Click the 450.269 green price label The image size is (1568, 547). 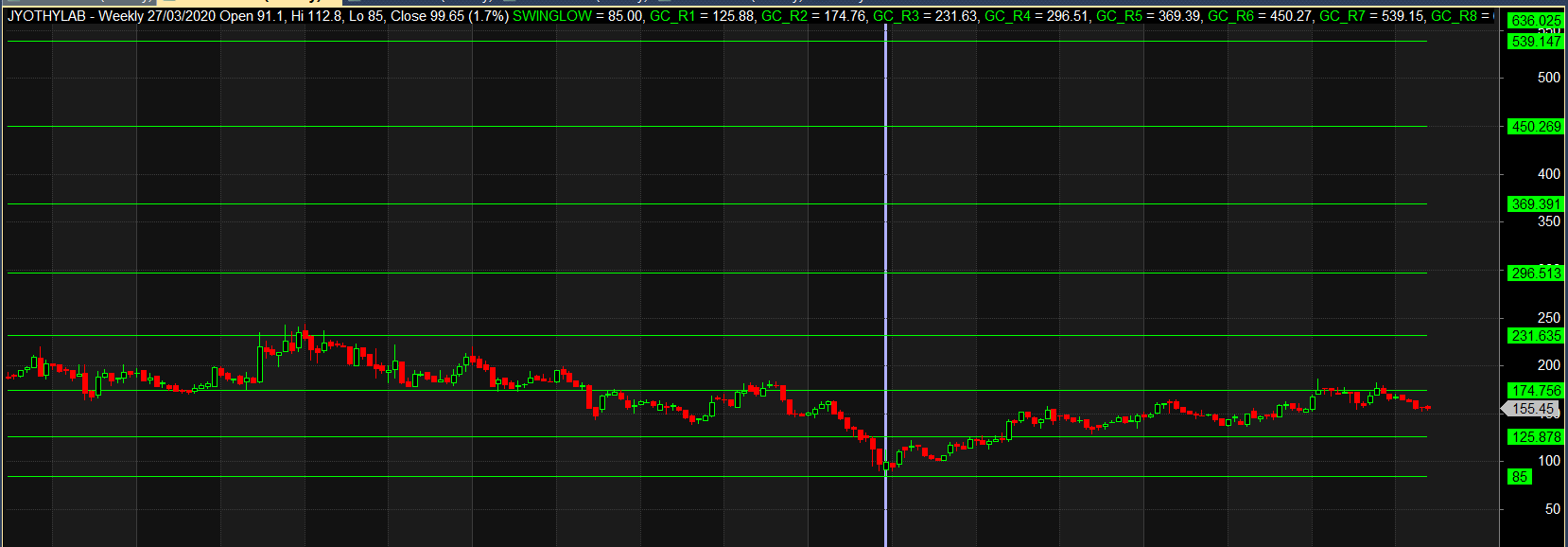(1536, 127)
